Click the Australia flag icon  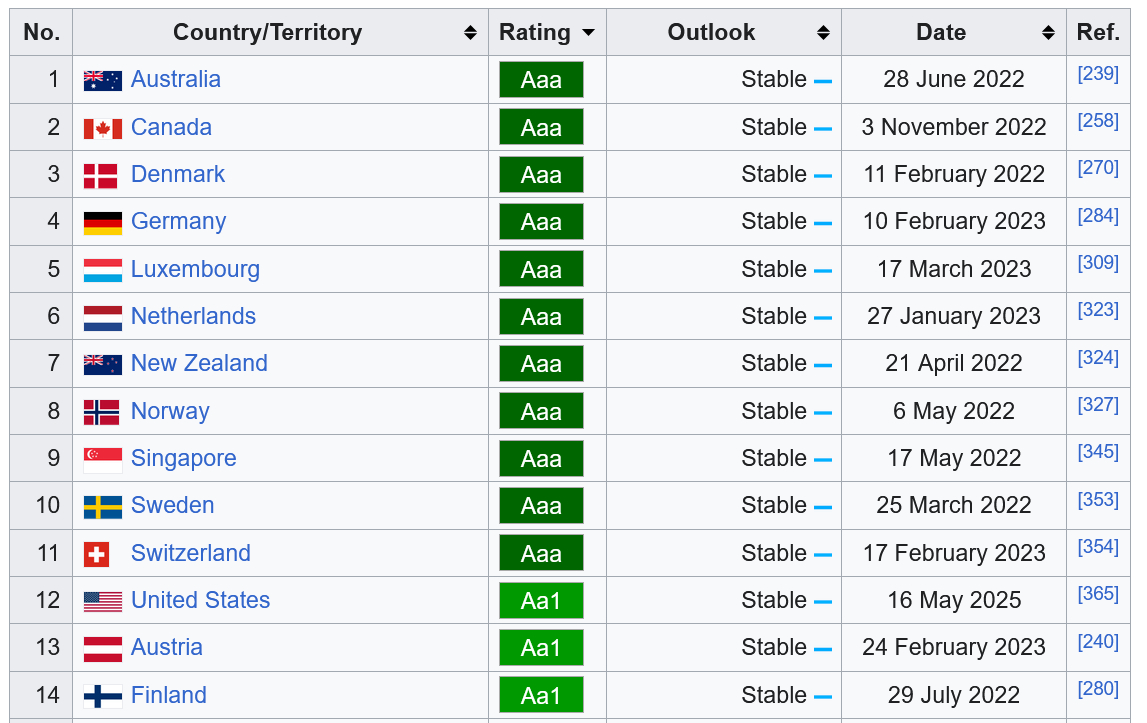[x=102, y=80]
